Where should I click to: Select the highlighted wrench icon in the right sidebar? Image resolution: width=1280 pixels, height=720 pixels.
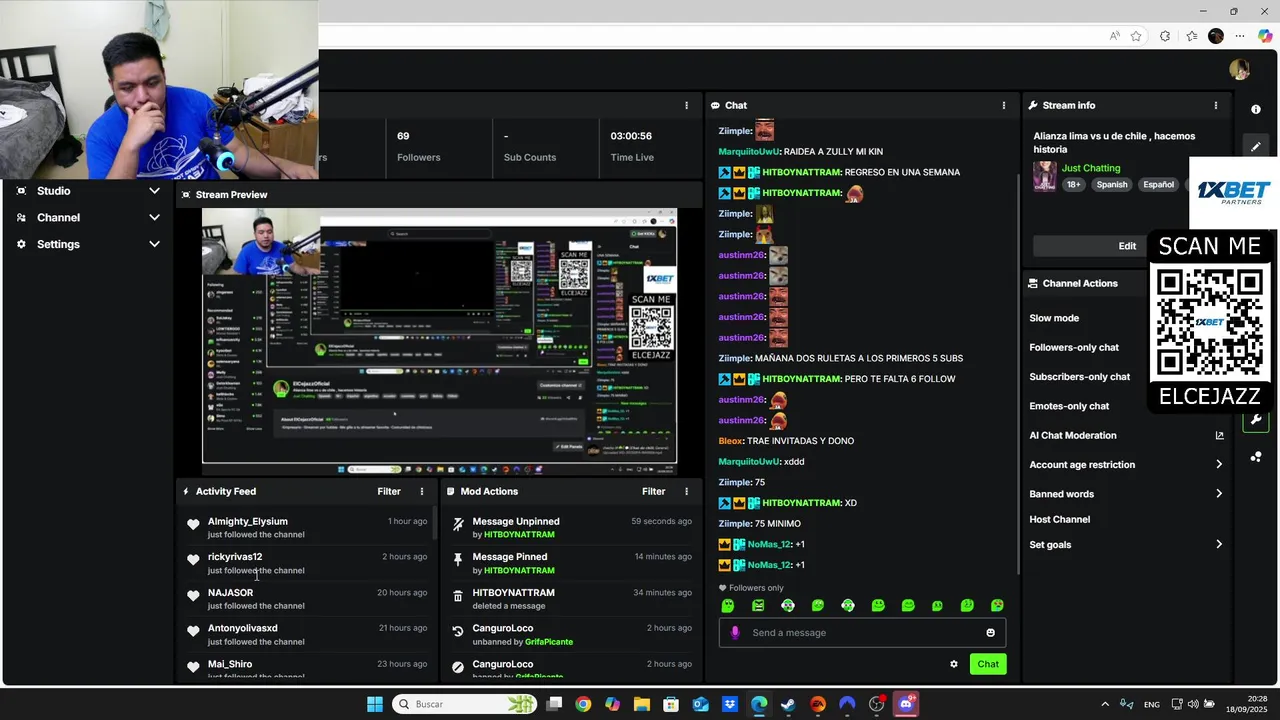click(x=1256, y=420)
